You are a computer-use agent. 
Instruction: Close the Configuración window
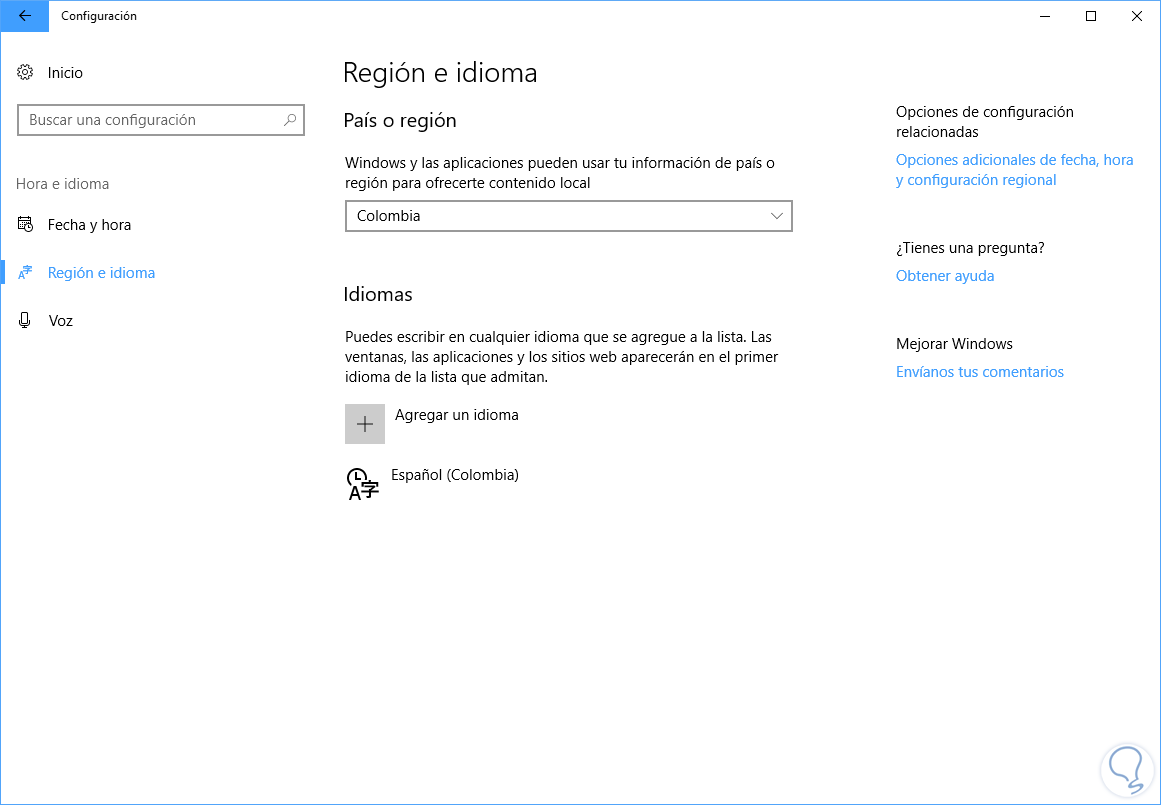pos(1137,16)
